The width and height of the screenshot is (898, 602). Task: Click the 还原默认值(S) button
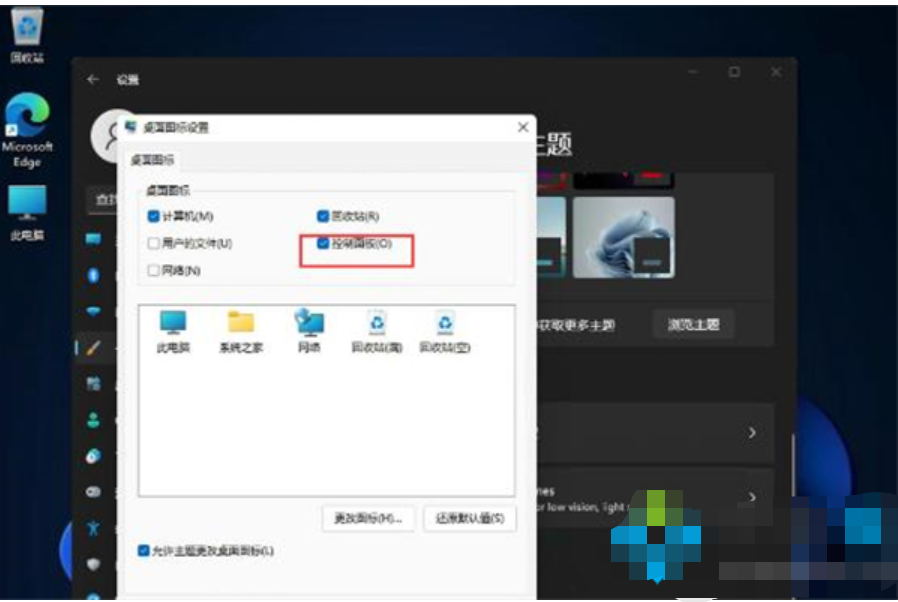[469, 518]
